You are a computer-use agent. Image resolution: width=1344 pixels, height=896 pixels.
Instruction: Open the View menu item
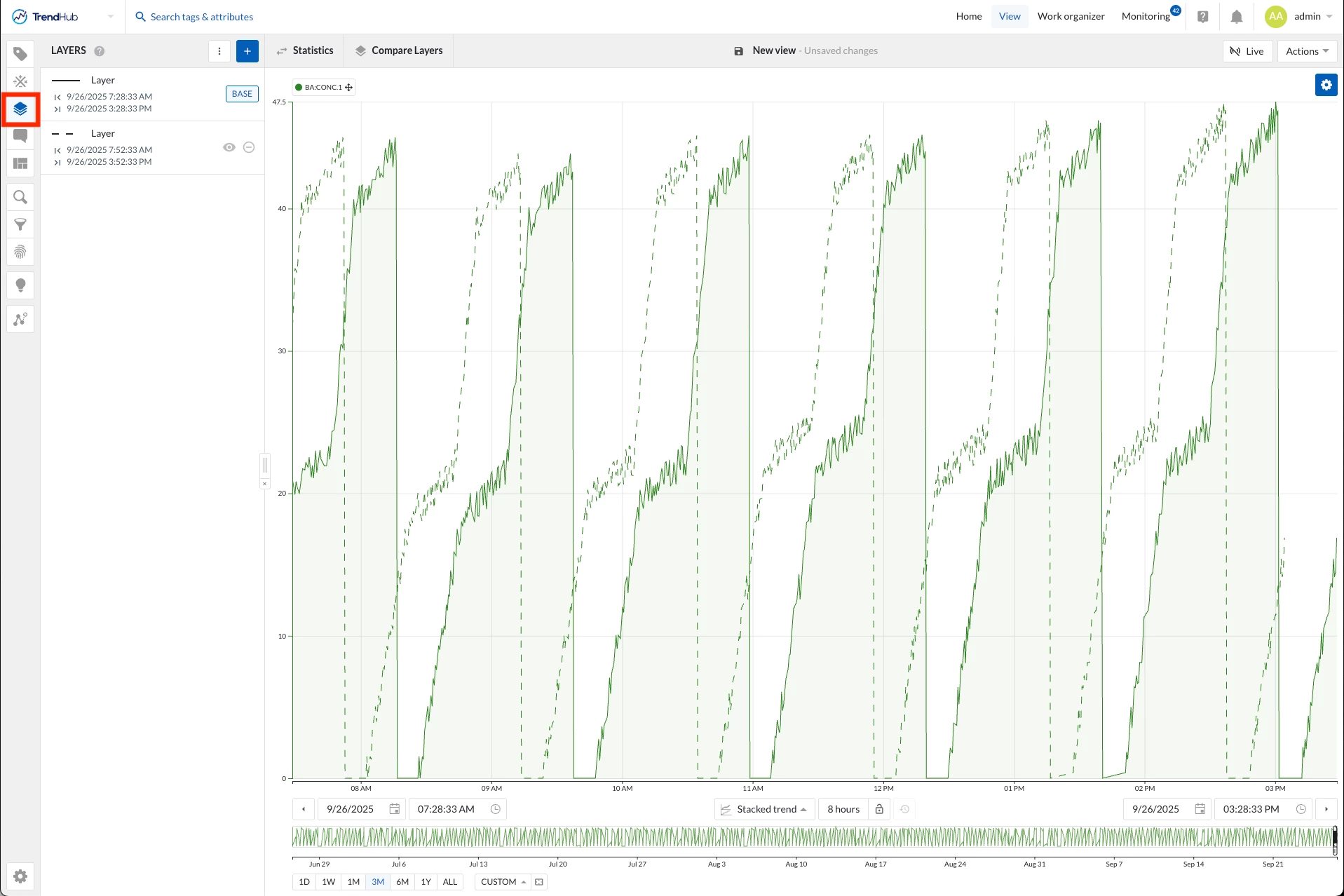(1010, 17)
